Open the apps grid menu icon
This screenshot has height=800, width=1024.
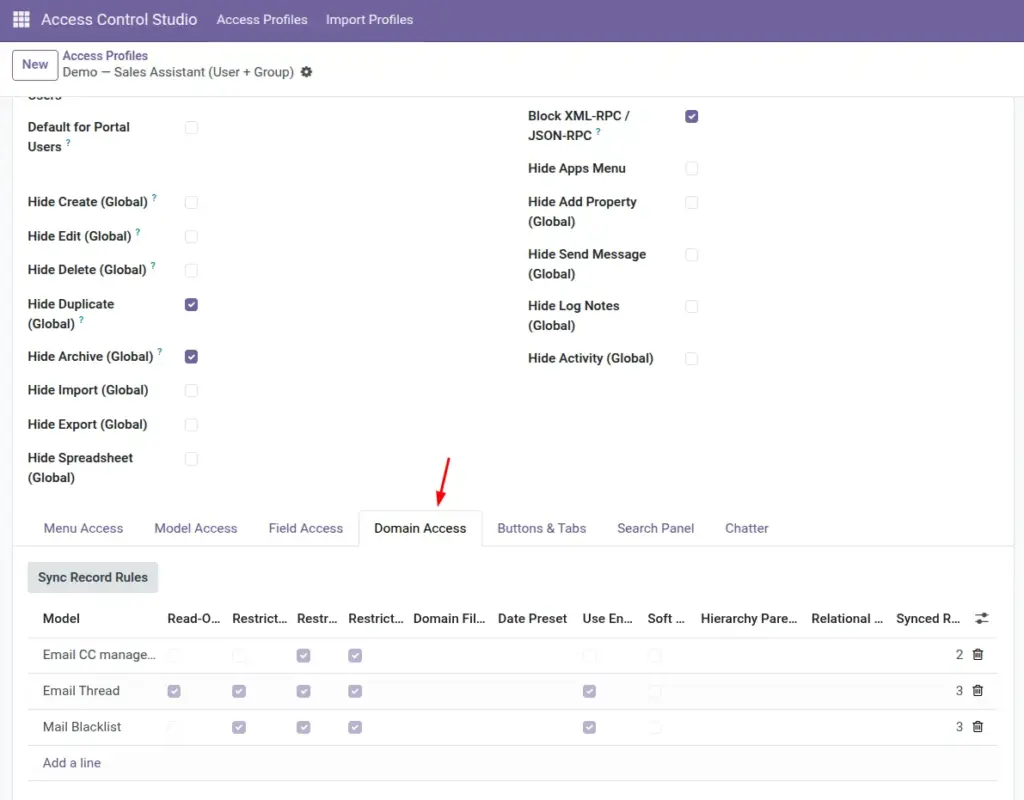tap(21, 20)
